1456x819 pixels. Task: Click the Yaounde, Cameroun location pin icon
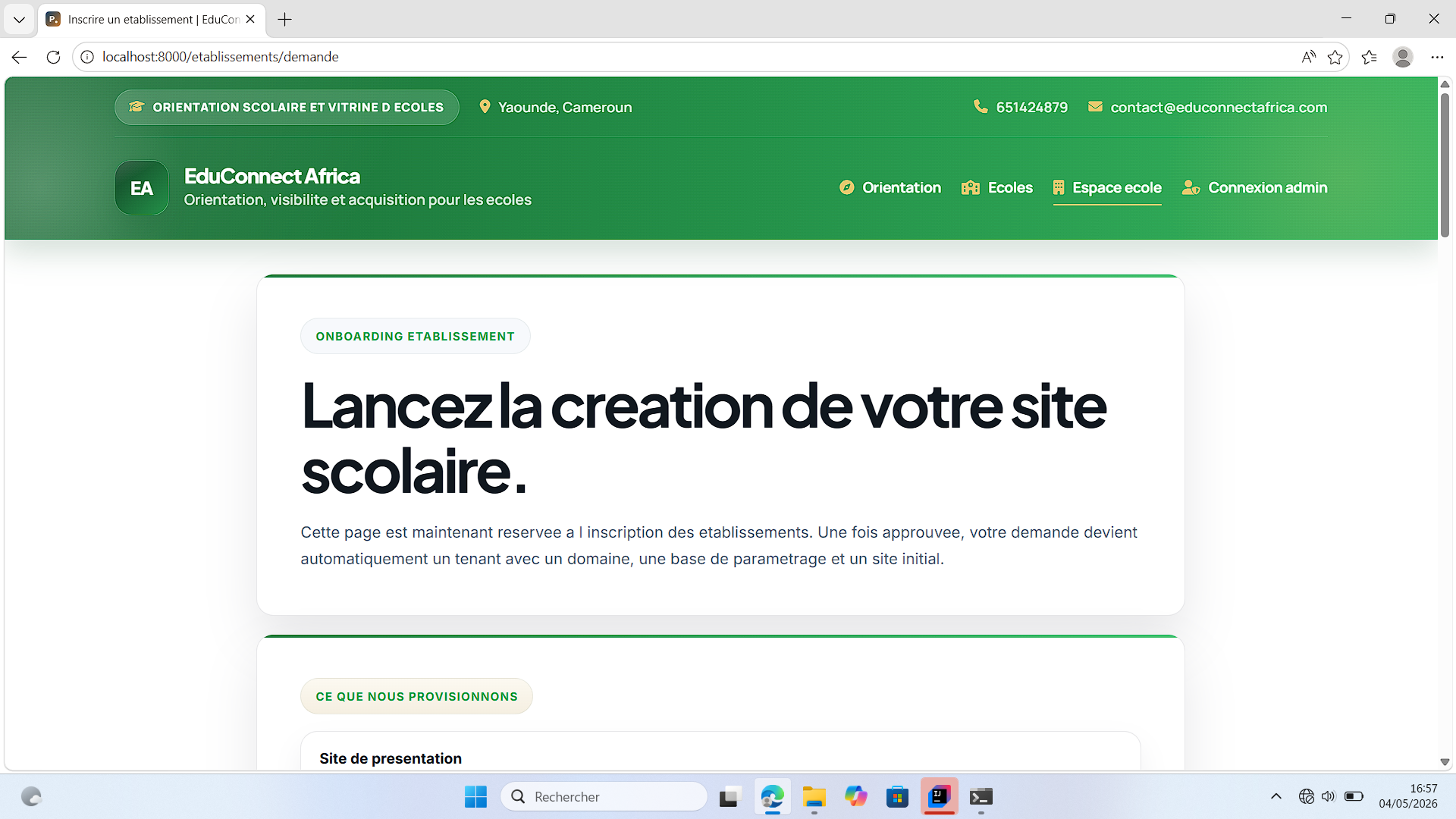tap(485, 107)
